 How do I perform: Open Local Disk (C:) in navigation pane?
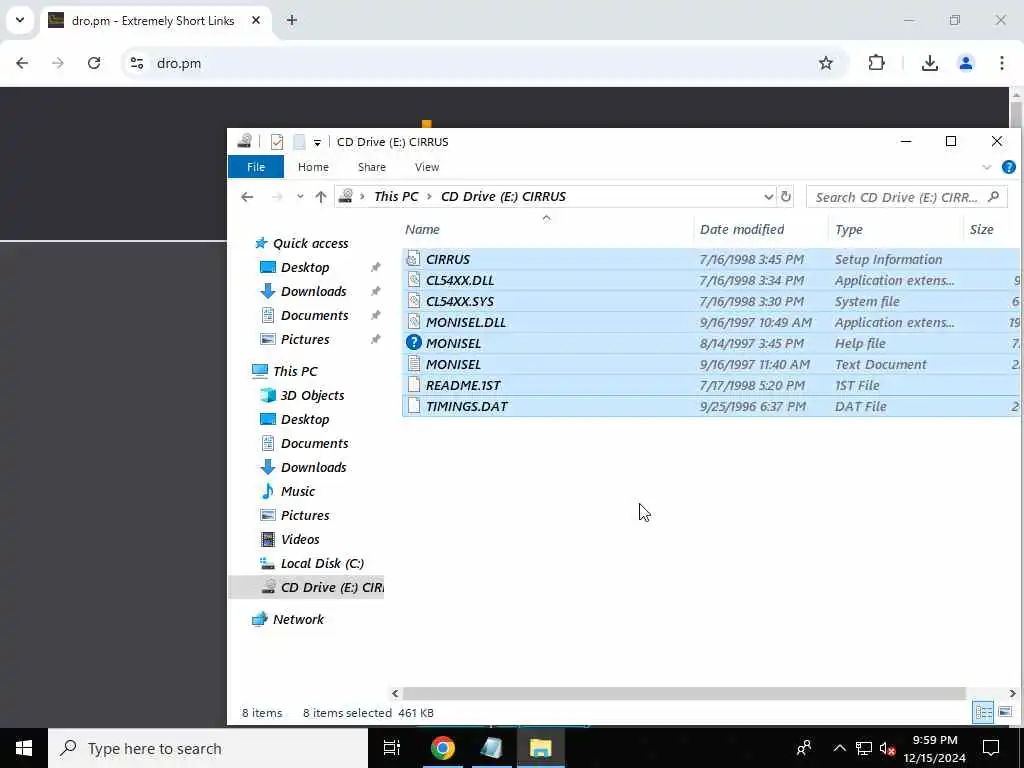click(322, 563)
